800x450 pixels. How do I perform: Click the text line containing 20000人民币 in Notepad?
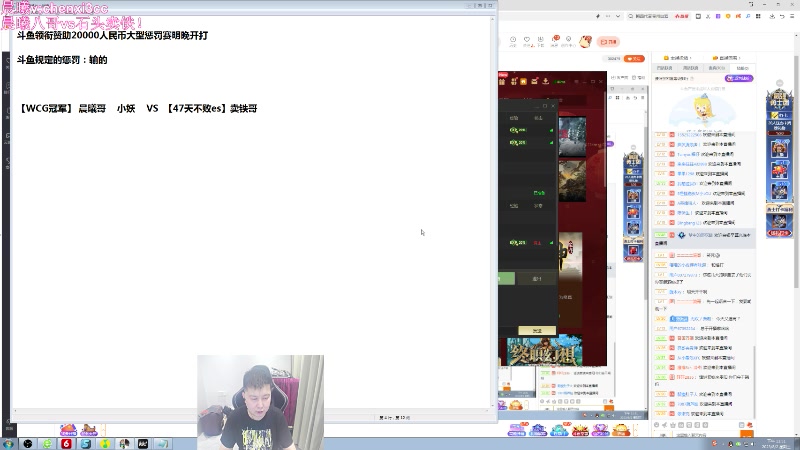112,36
